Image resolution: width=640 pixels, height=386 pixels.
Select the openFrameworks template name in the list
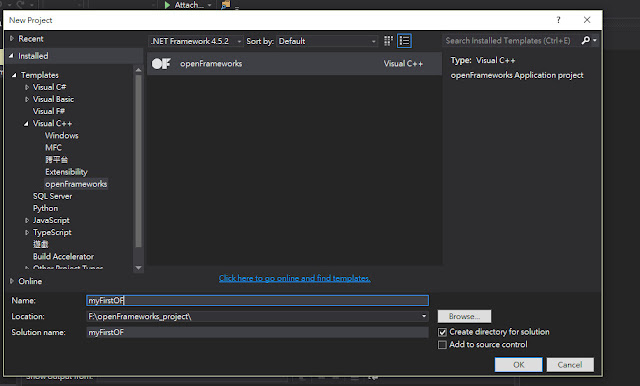tap(211, 64)
